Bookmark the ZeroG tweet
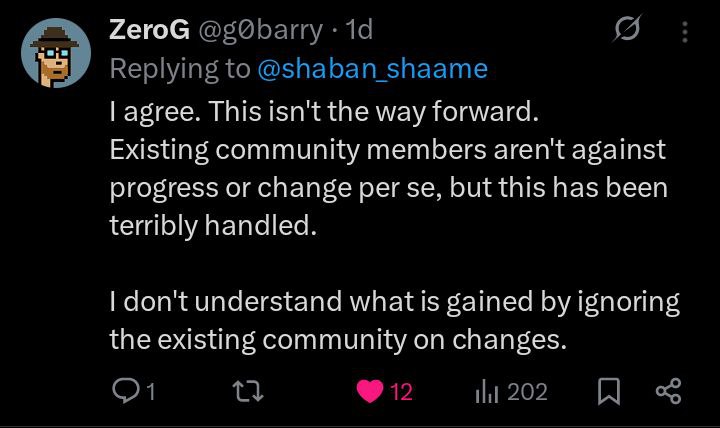The image size is (720, 428). 607,392
